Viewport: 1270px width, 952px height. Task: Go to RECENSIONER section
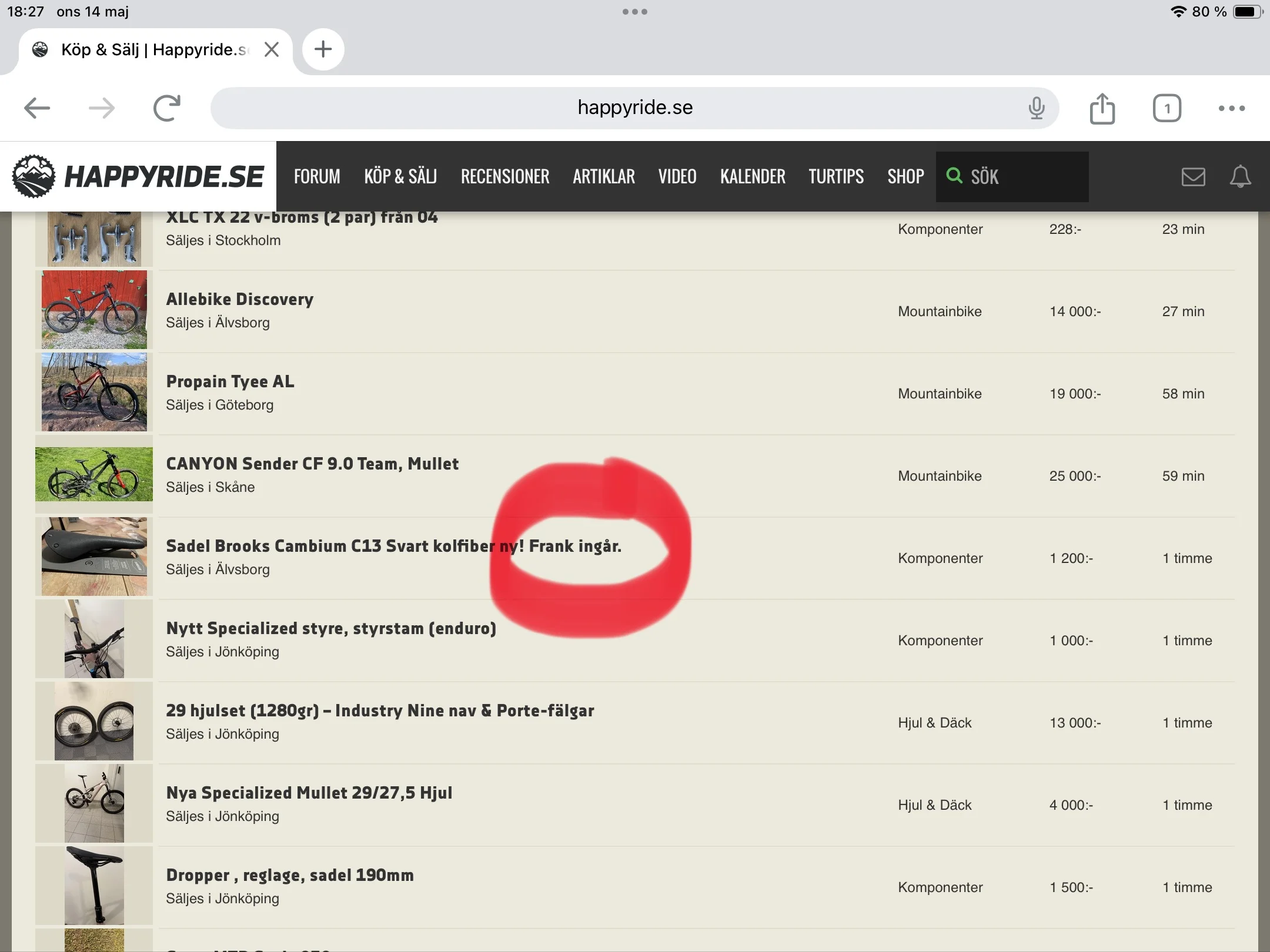coord(504,176)
